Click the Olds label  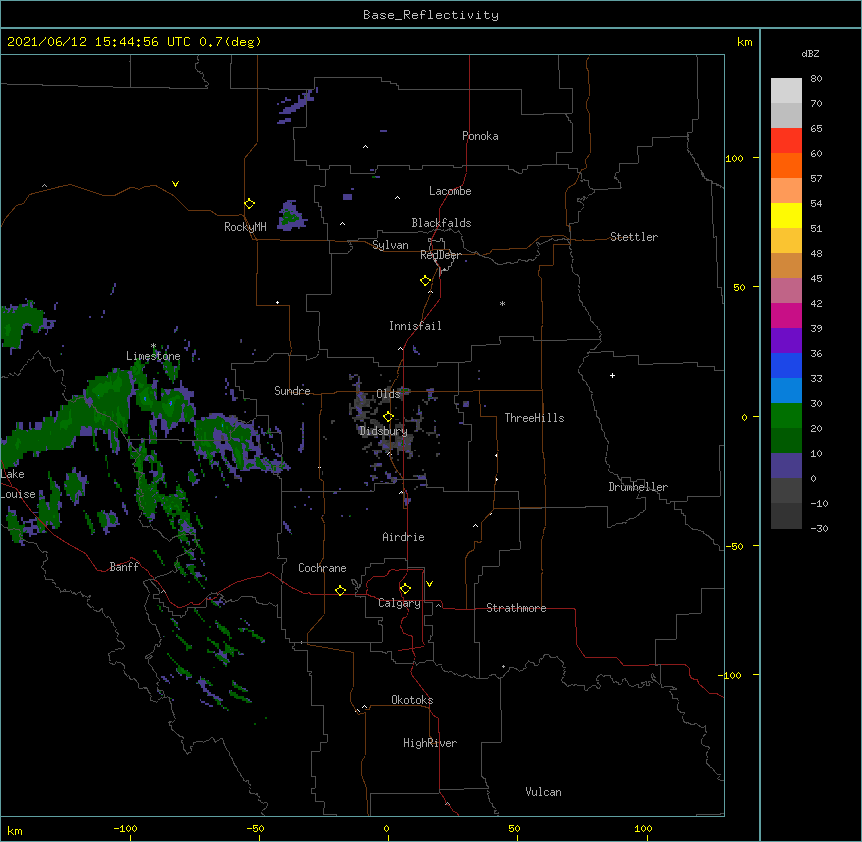388,394
